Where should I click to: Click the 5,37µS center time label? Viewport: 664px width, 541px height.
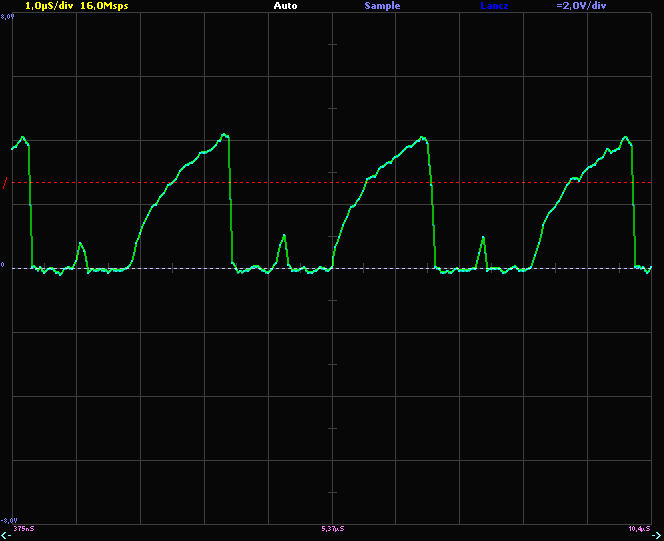[332, 527]
